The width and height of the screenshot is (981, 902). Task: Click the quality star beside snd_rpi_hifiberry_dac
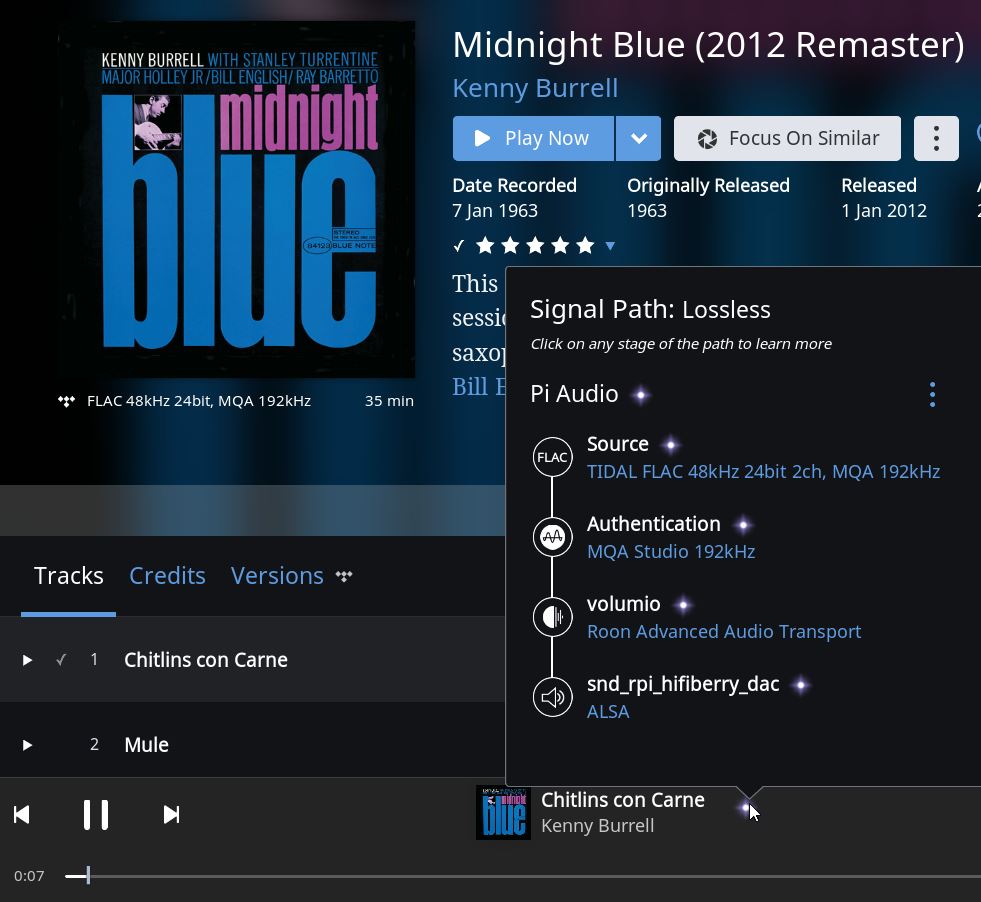coord(801,685)
